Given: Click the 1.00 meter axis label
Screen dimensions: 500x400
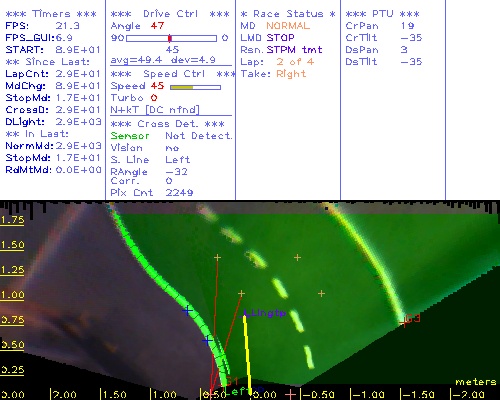Looking at the screenshot, I should pyautogui.click(x=12, y=295).
